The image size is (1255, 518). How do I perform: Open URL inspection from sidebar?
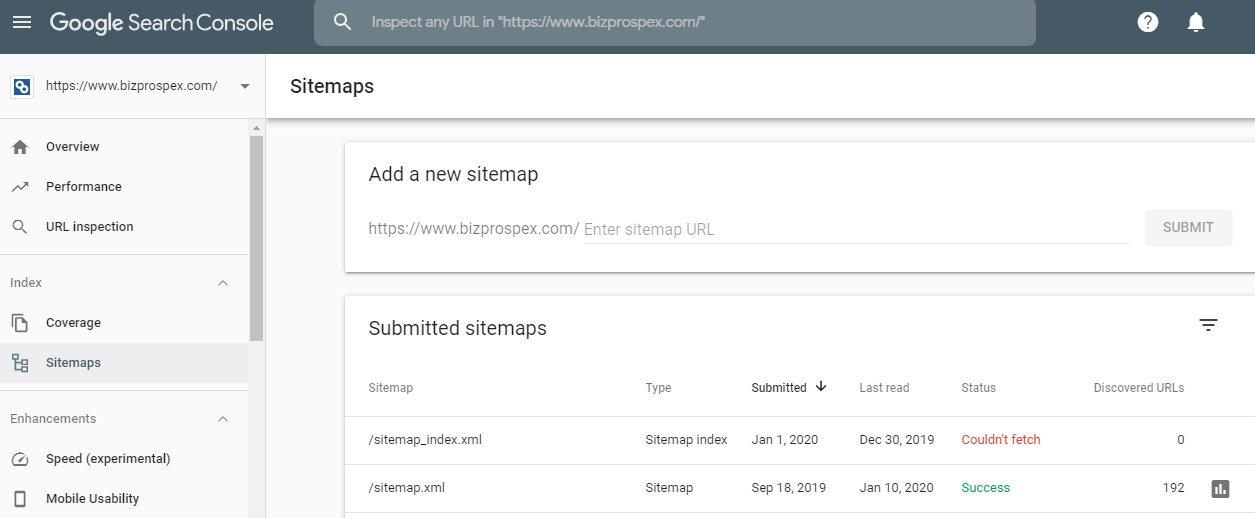tap(89, 227)
